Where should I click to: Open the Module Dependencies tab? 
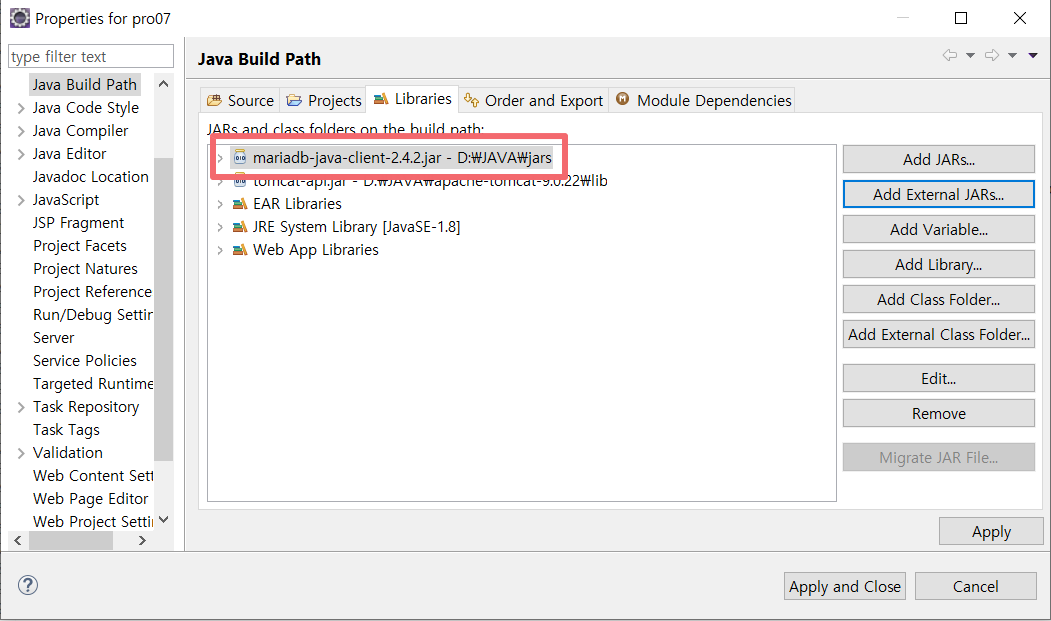pyautogui.click(x=702, y=101)
